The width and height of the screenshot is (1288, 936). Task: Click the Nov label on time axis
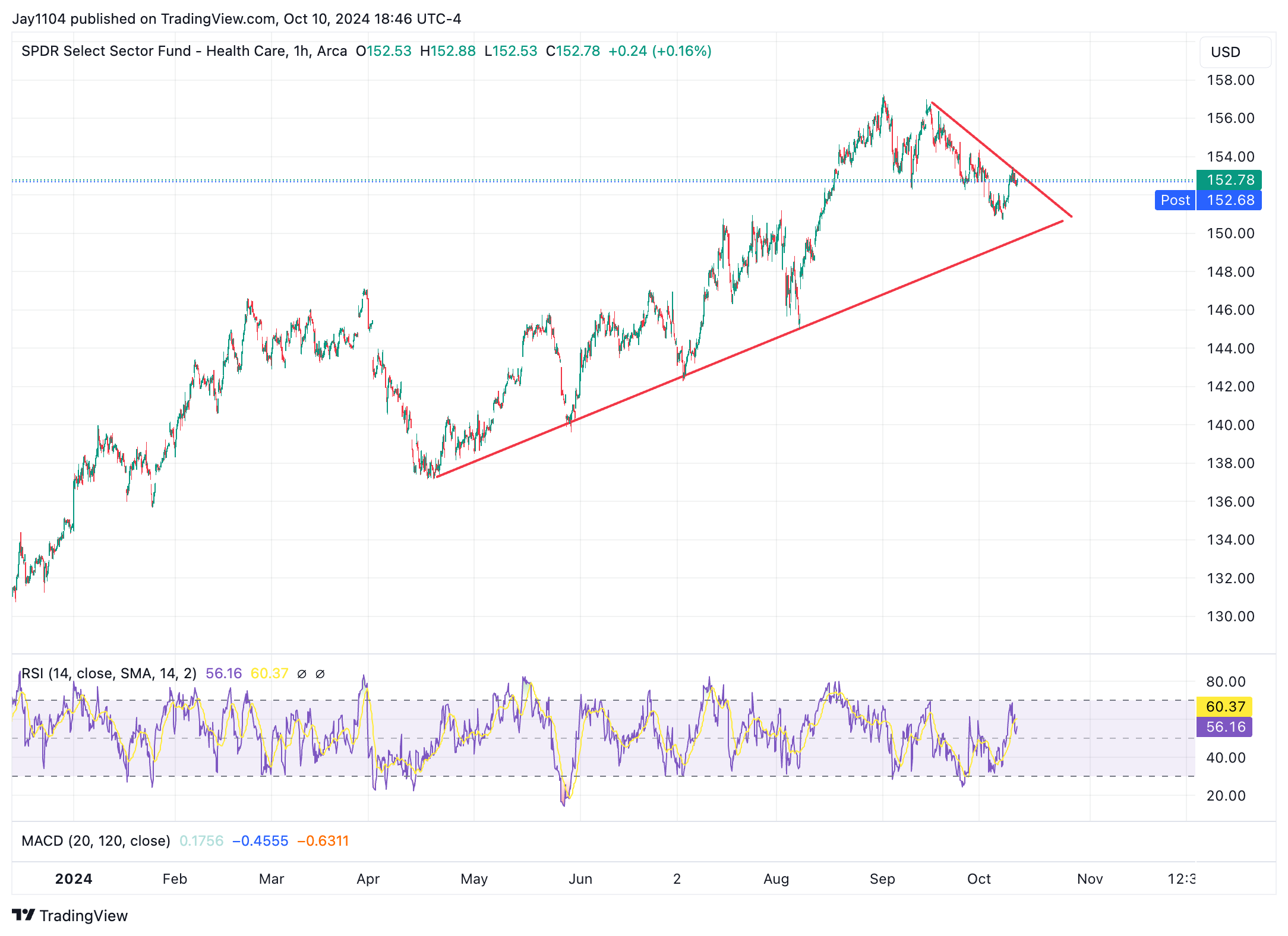tap(1090, 879)
